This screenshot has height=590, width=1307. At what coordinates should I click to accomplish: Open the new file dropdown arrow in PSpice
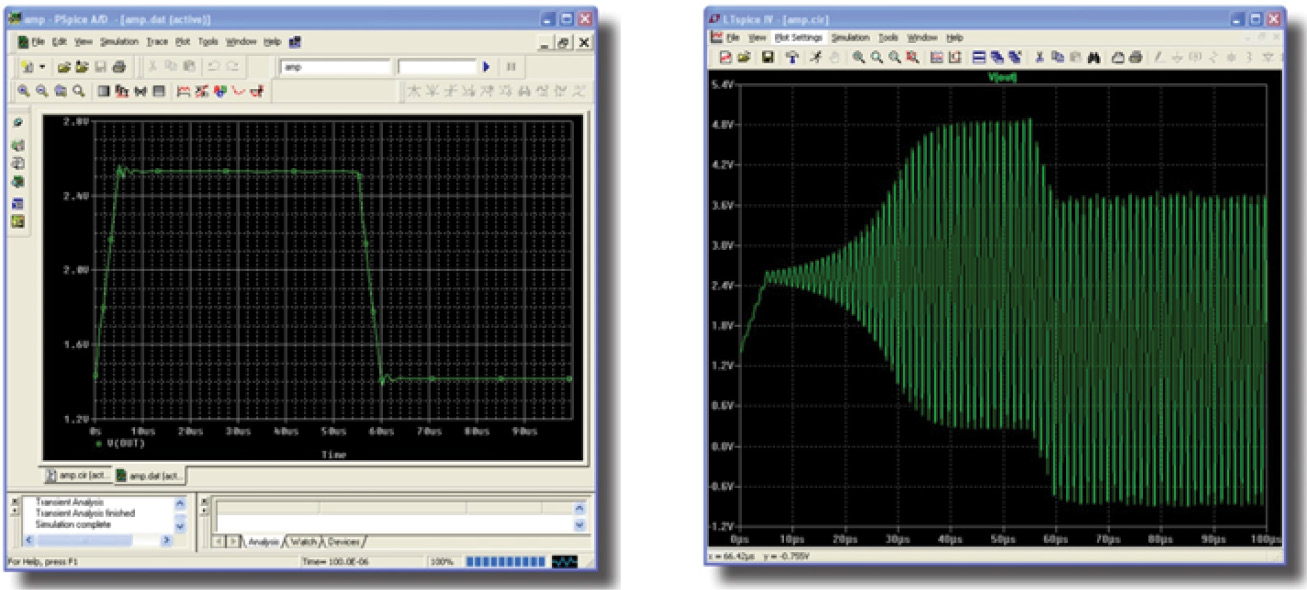pos(42,67)
